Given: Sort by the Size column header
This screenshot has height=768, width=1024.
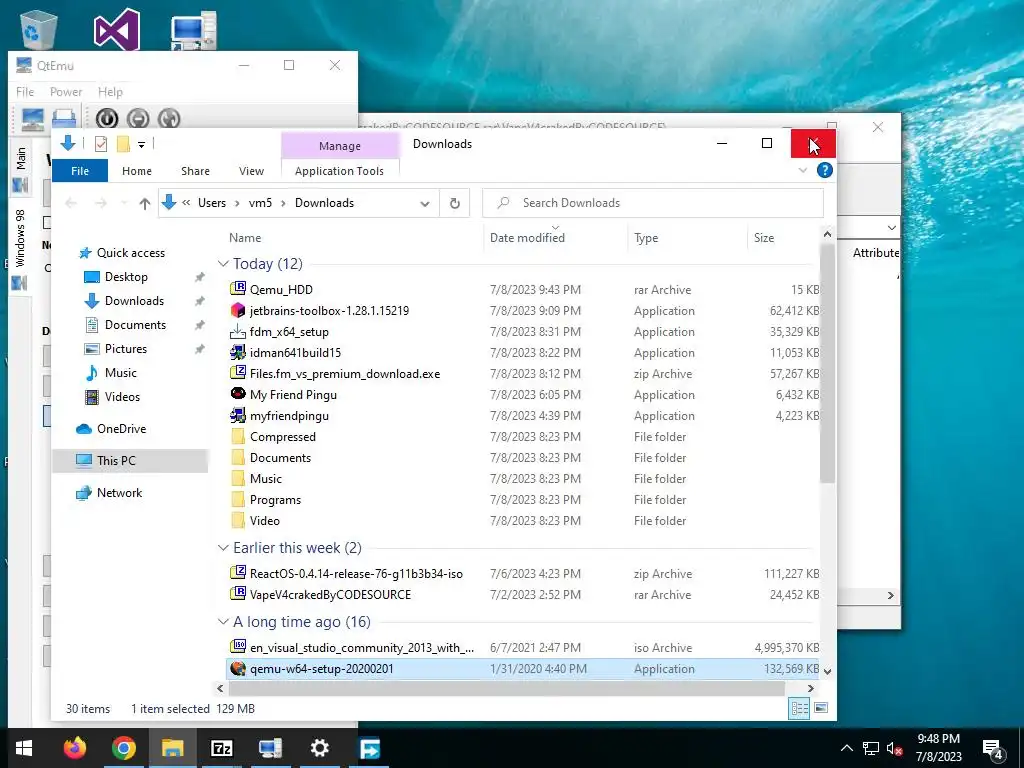Looking at the screenshot, I should click(763, 238).
